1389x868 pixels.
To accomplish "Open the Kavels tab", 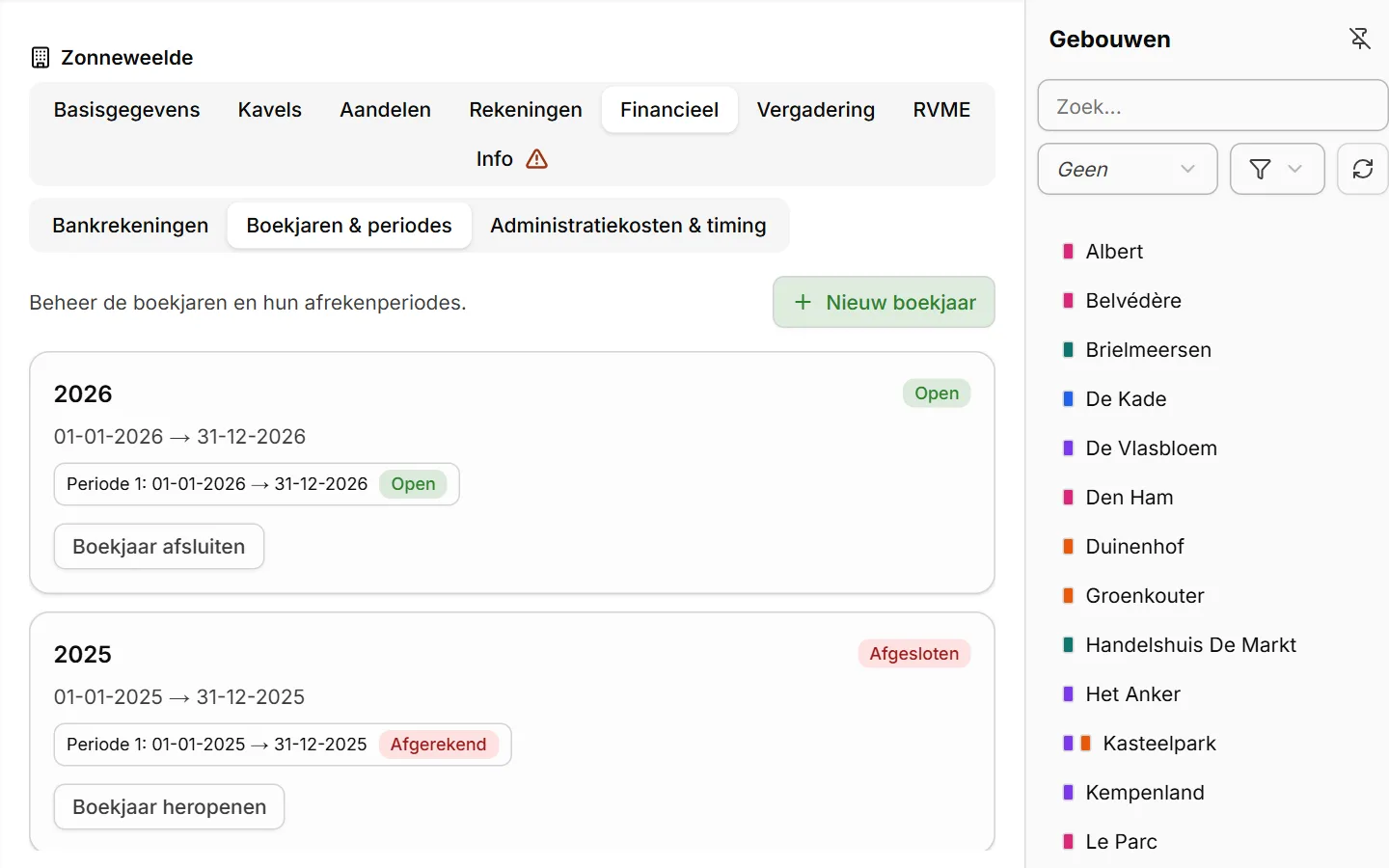I will 270,110.
